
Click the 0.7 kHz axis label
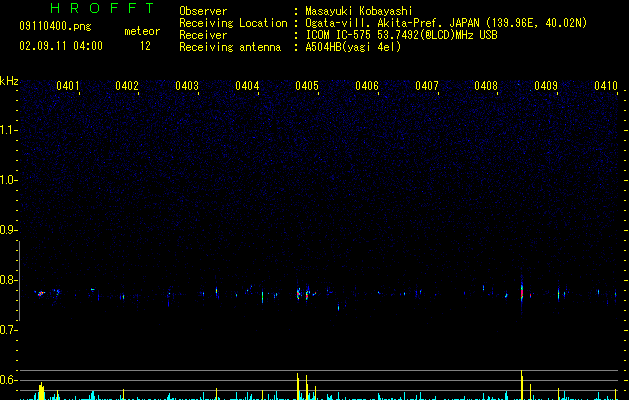tap(8, 330)
